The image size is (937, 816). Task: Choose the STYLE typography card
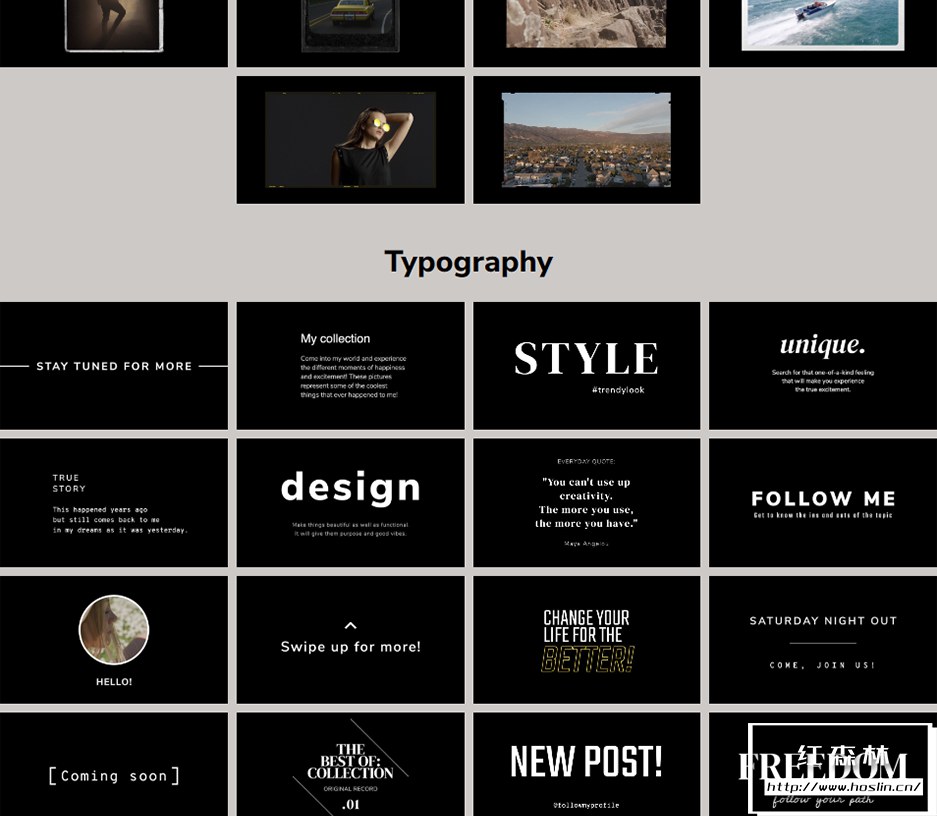[586, 366]
